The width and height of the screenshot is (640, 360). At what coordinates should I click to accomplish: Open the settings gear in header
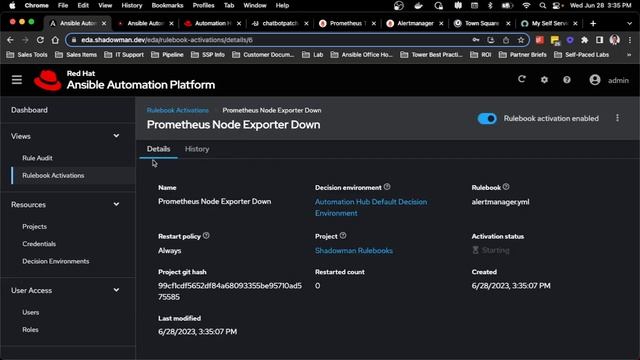pos(544,80)
